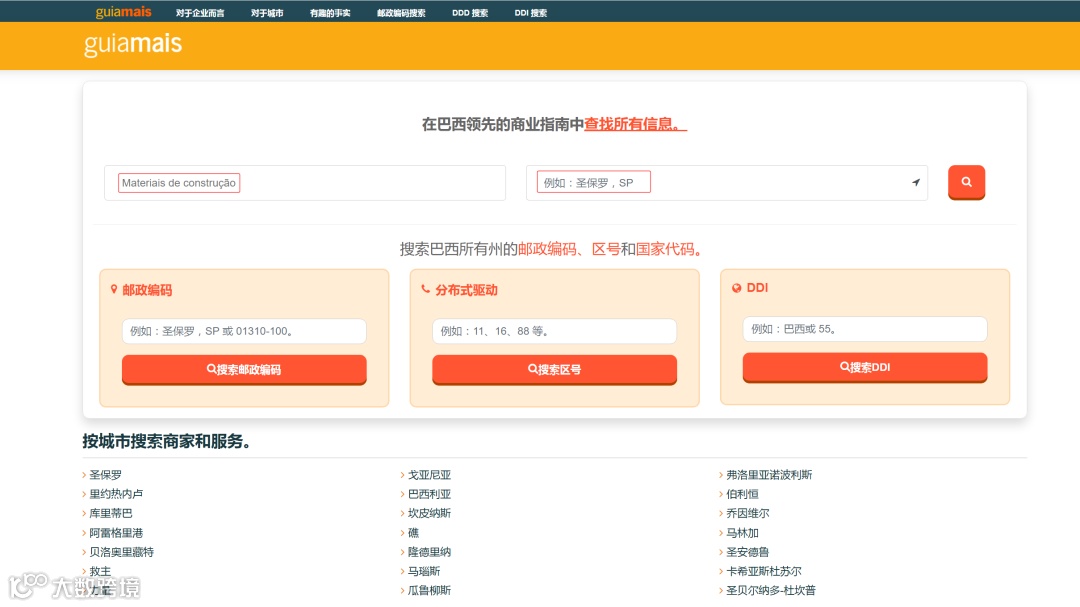Image resolution: width=1080 pixels, height=607 pixels.
Task: Open the 贝洛奥里藏特 city link
Action: pos(122,552)
